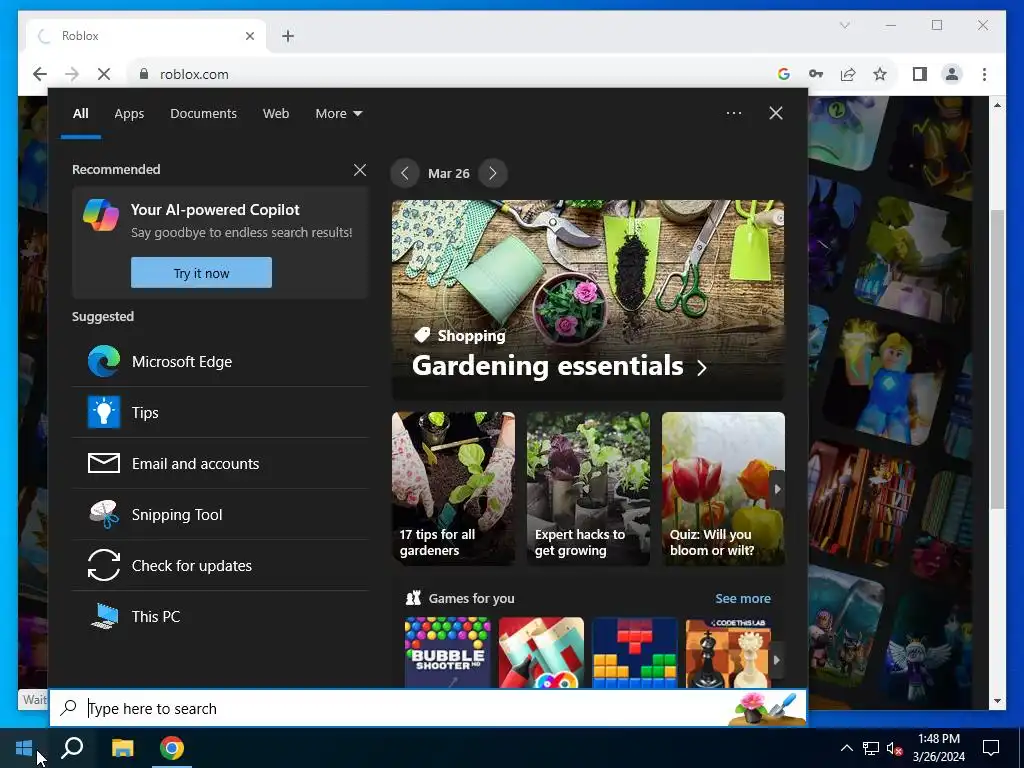Image resolution: width=1024 pixels, height=768 pixels.
Task: Click the Try it now button
Action: [201, 272]
